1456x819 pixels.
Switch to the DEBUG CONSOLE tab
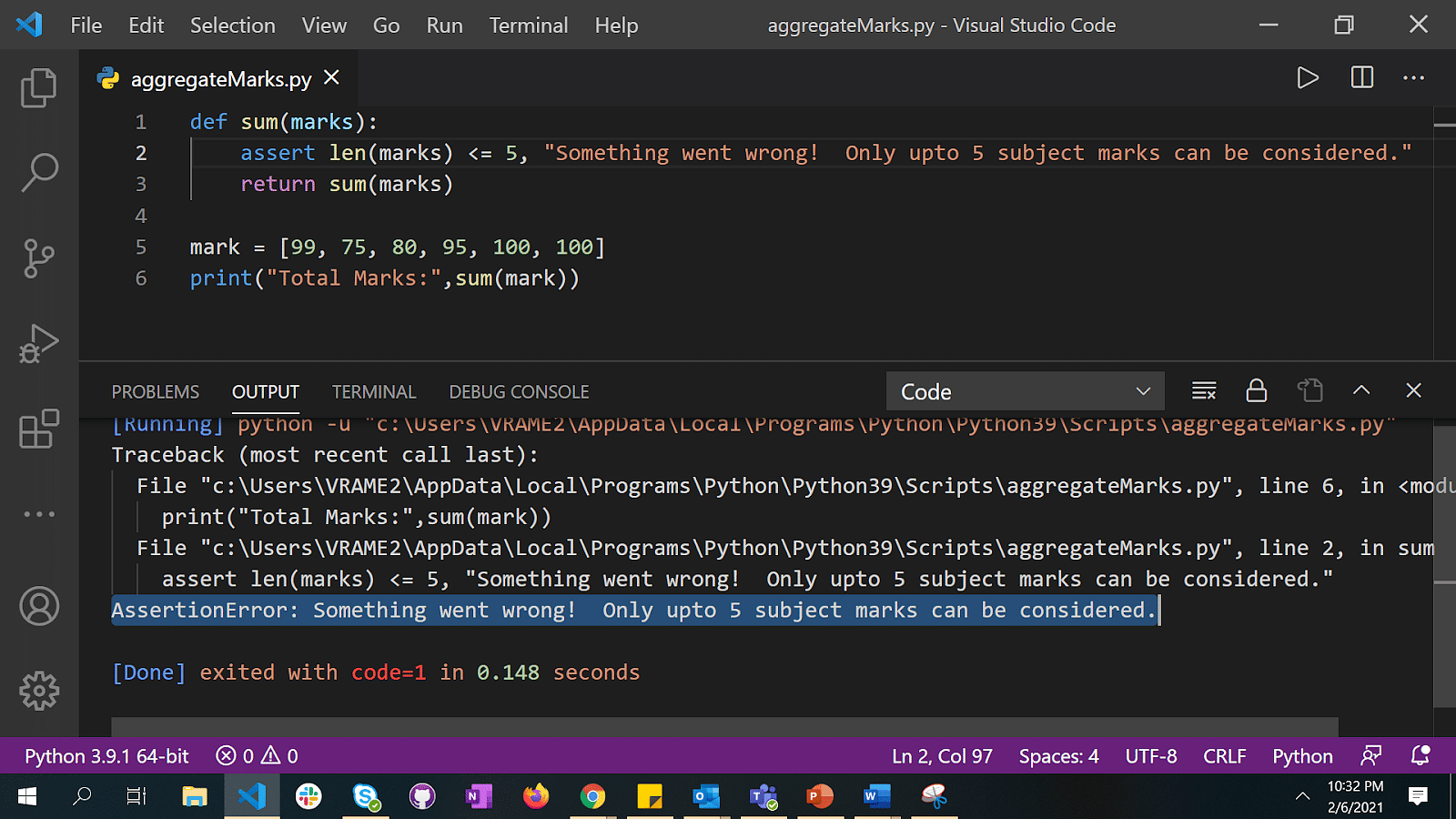point(519,392)
